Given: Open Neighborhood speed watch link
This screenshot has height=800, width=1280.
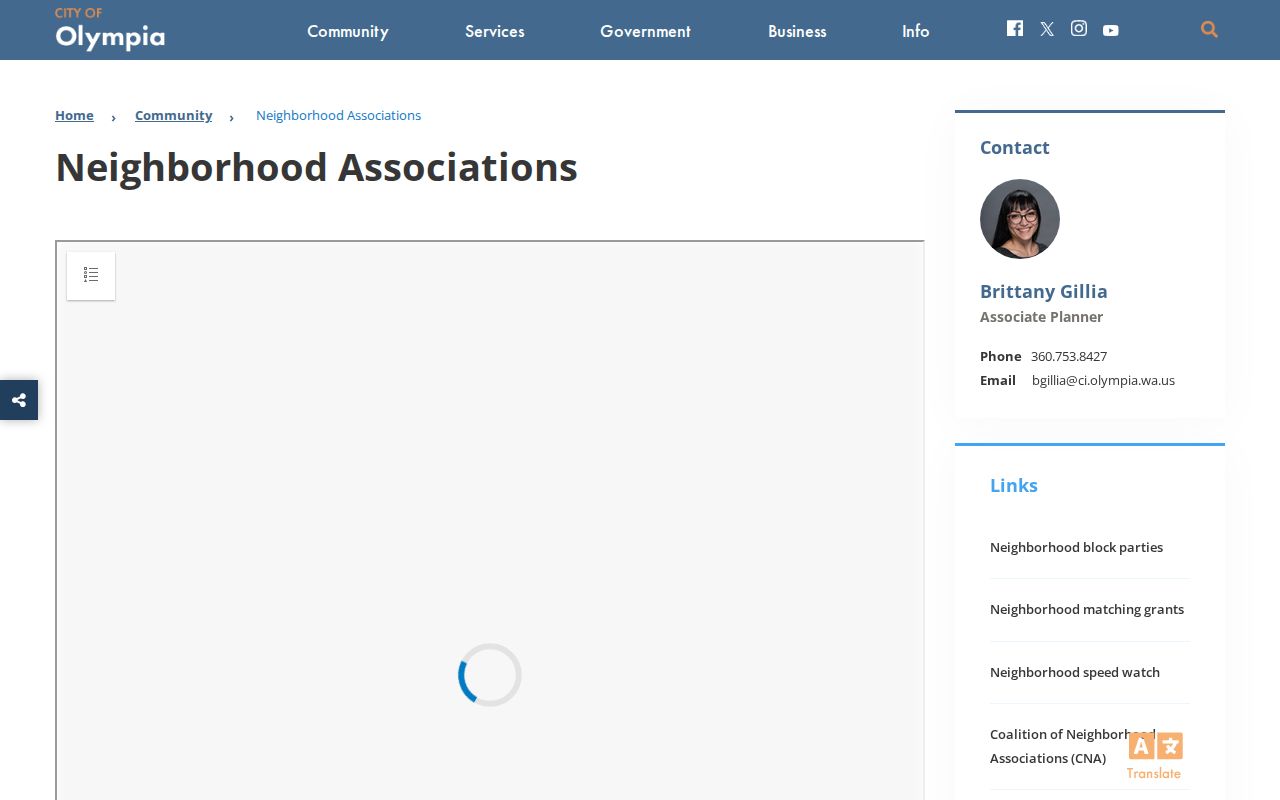Looking at the screenshot, I should tap(1075, 672).
